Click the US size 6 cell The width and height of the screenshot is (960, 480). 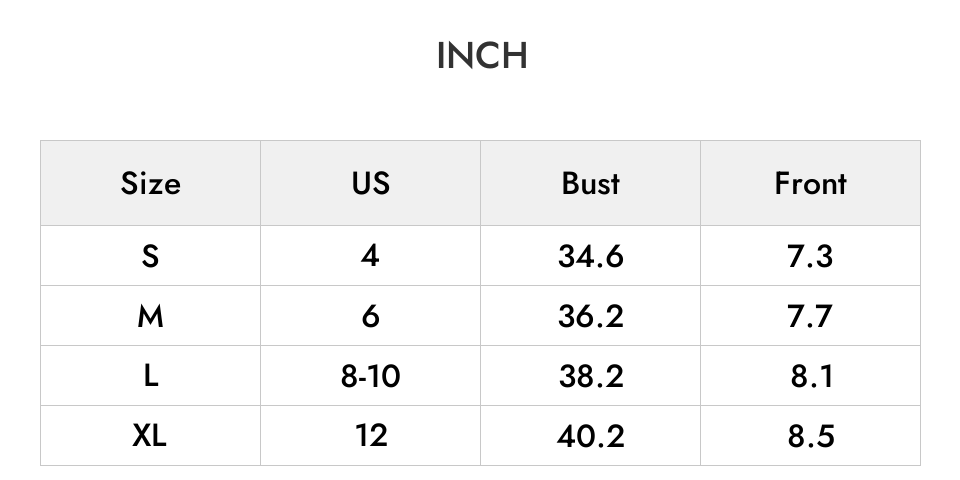370,315
